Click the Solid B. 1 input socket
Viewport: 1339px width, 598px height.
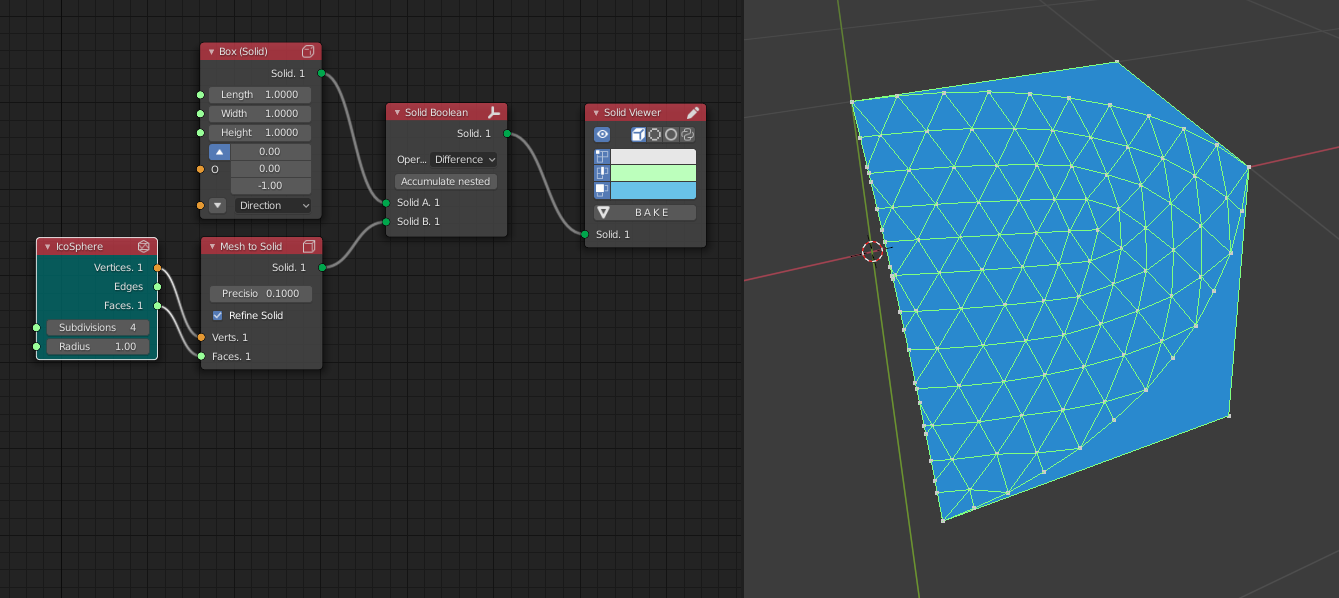(386, 221)
